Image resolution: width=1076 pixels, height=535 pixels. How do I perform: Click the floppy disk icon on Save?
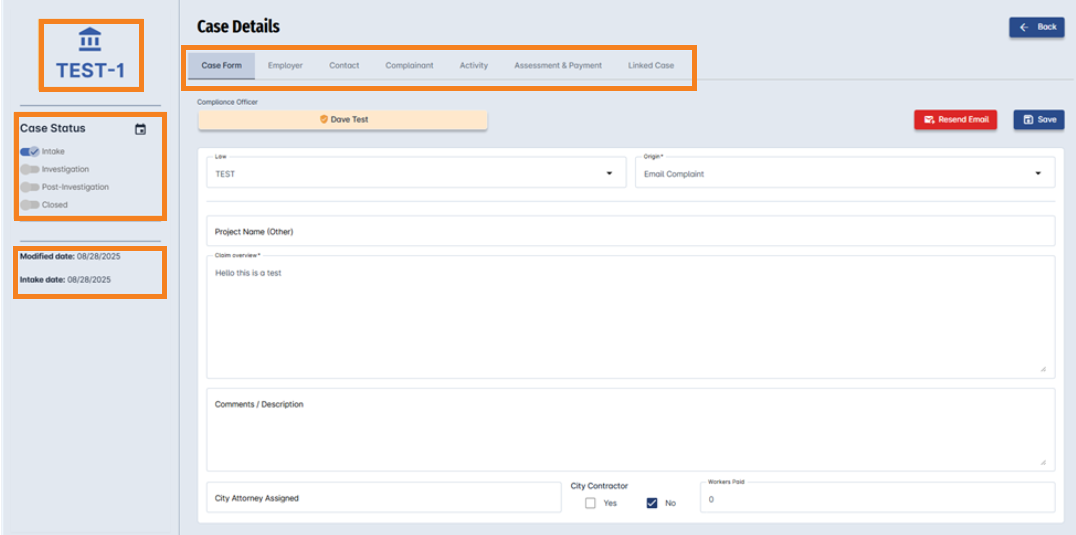click(1028, 119)
